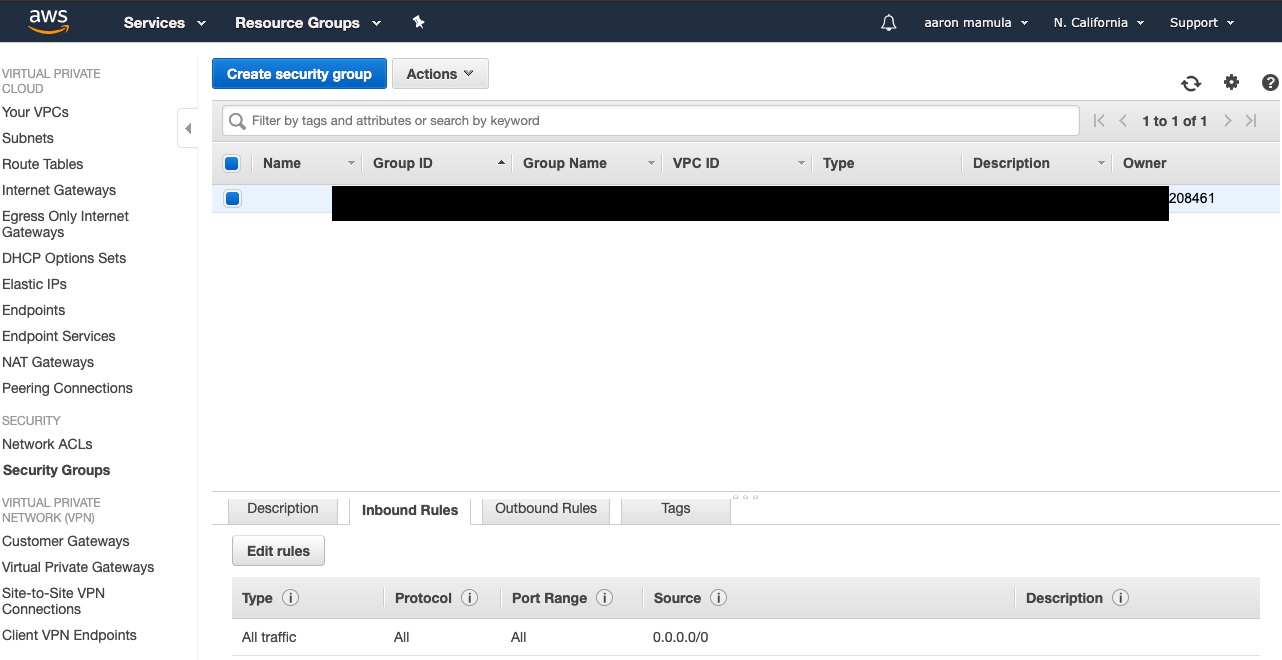Image resolution: width=1282 pixels, height=660 pixels.
Task: Refresh the security groups list
Action: 1191,83
